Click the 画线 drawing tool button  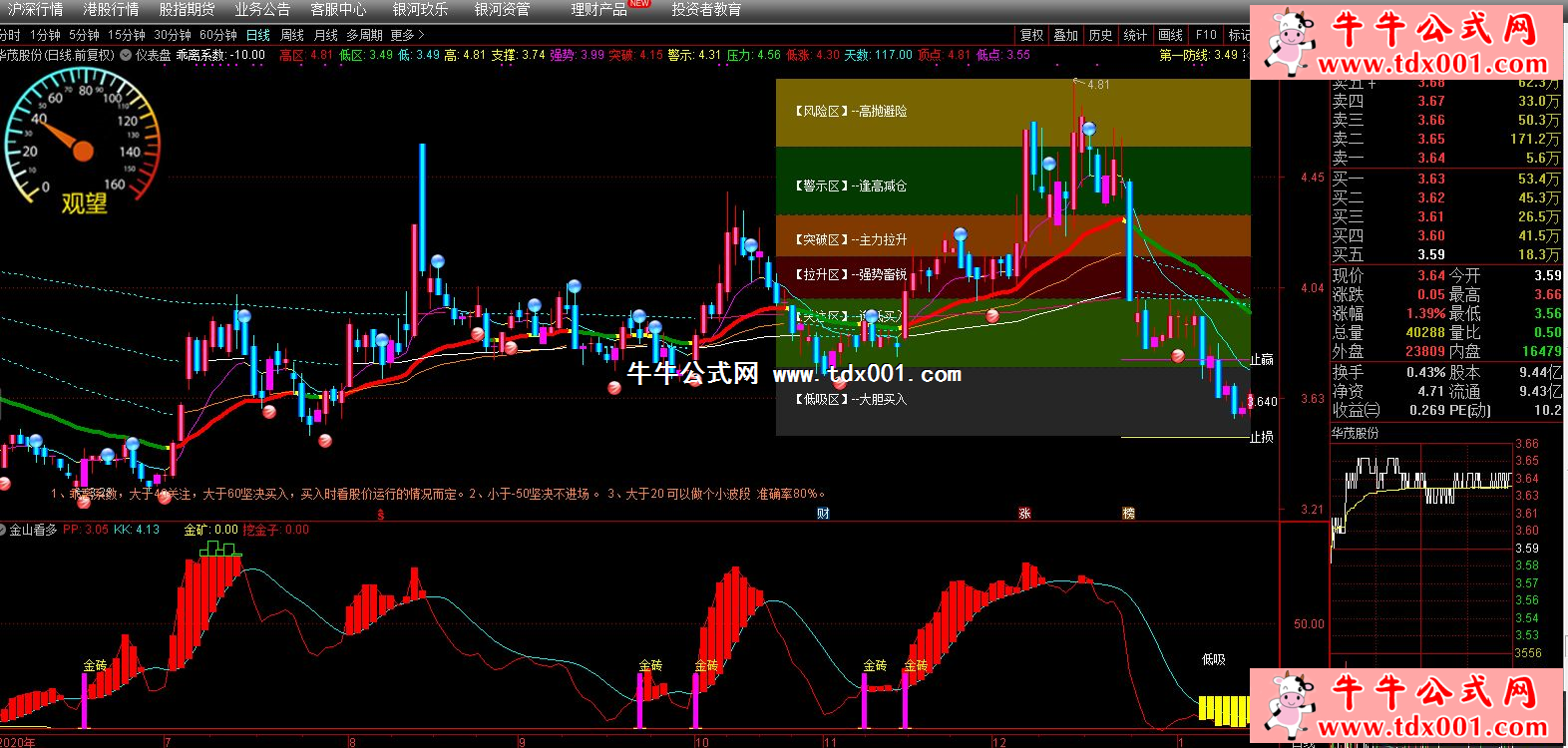pyautogui.click(x=1170, y=35)
